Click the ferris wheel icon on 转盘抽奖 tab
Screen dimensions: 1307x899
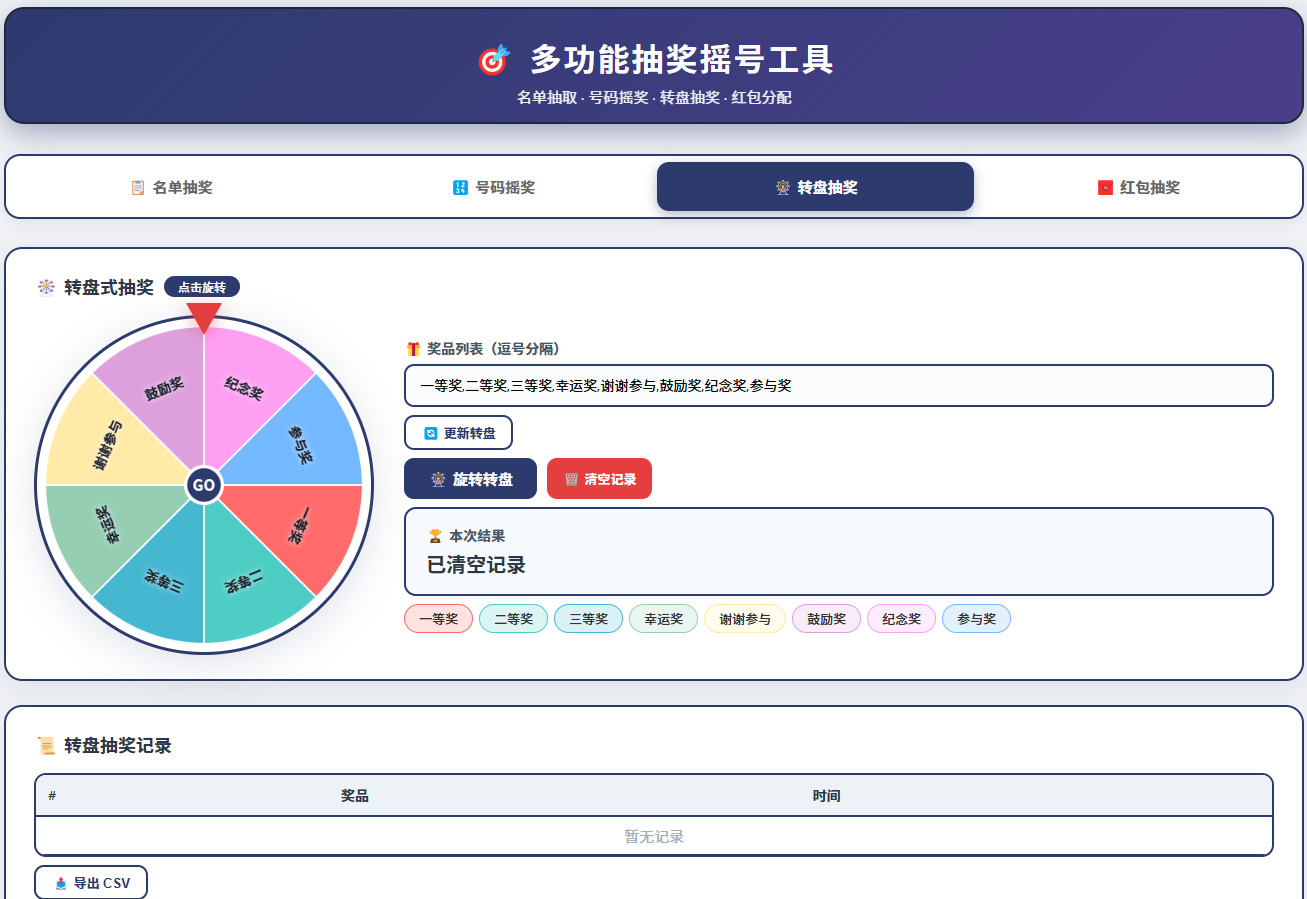783,187
